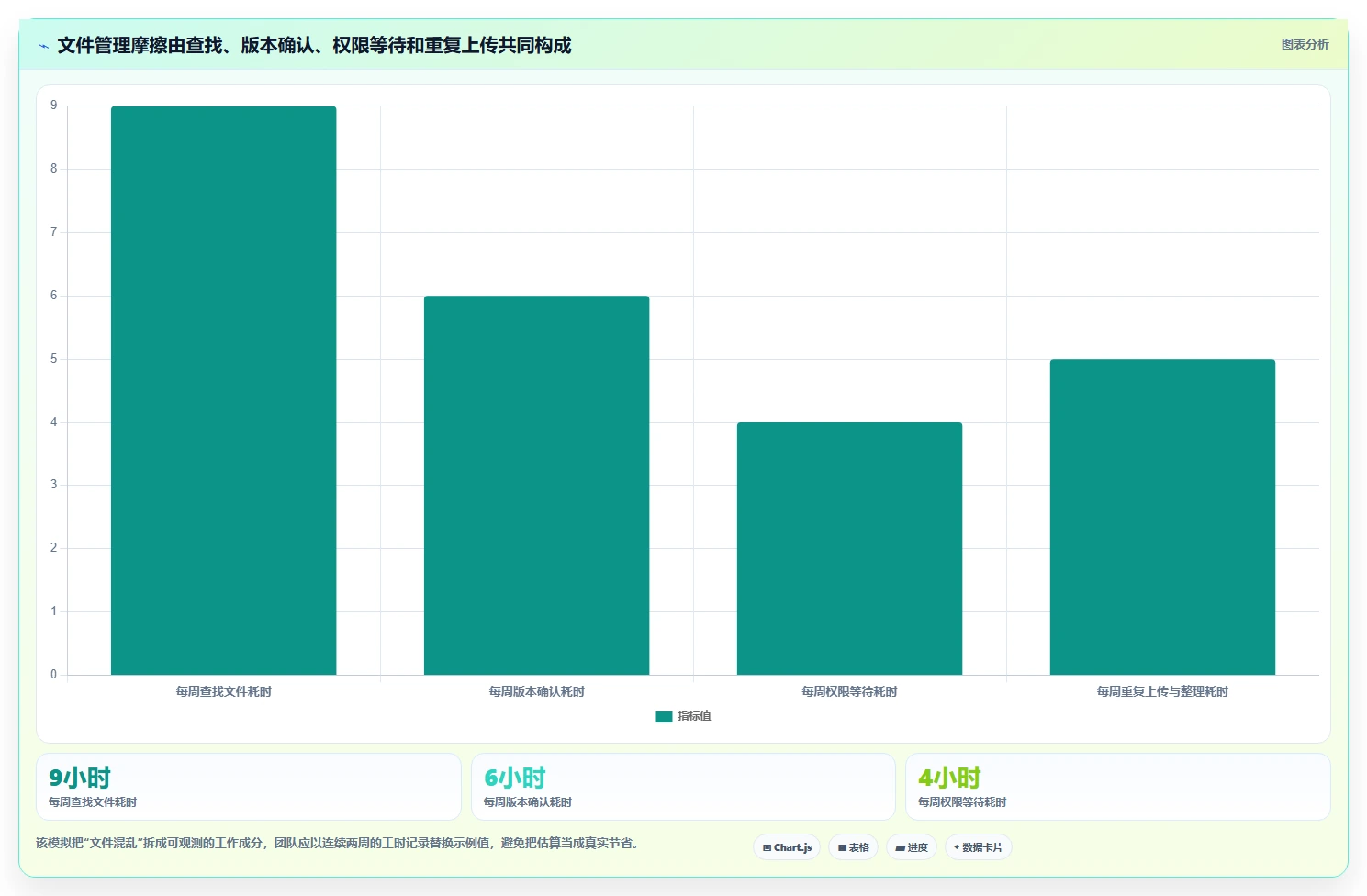Click the y-axis tick label 5
The image size is (1367, 896).
pyautogui.click(x=53, y=359)
